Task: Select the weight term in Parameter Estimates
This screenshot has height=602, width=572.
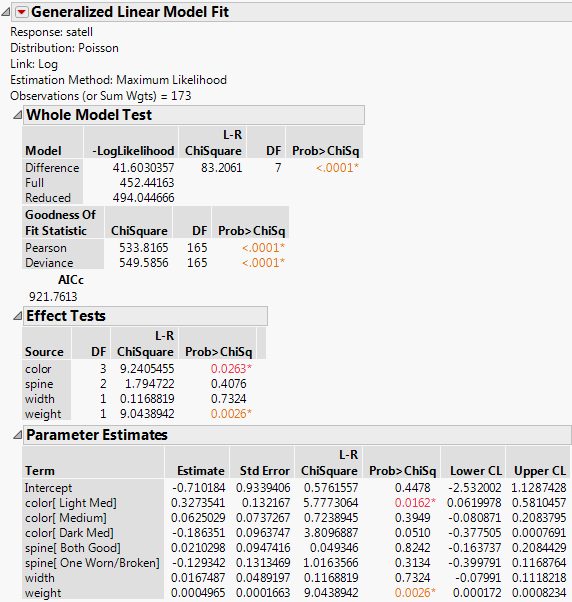Action: (x=43, y=593)
